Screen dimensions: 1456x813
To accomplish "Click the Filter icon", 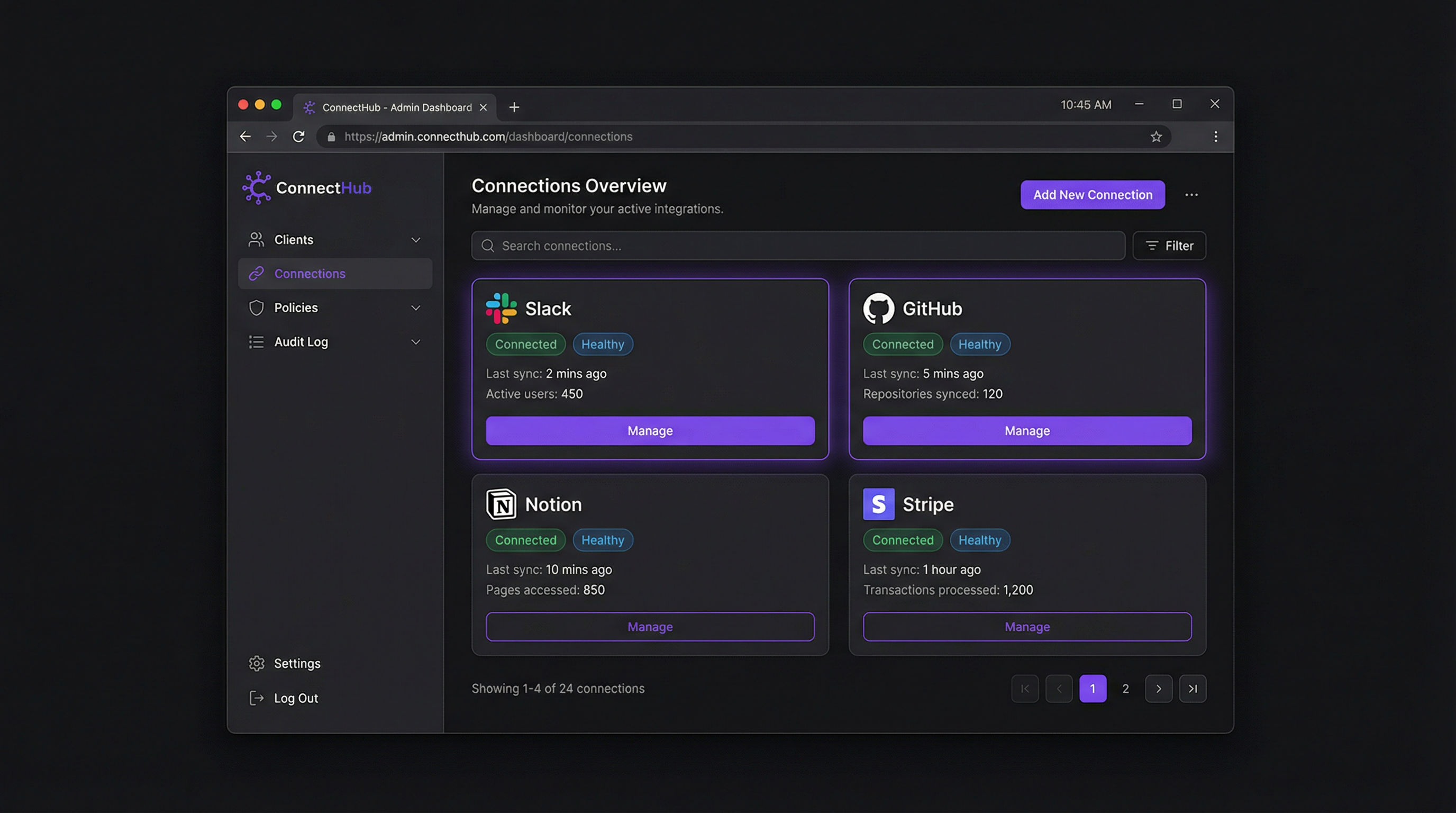I will 1151,246.
